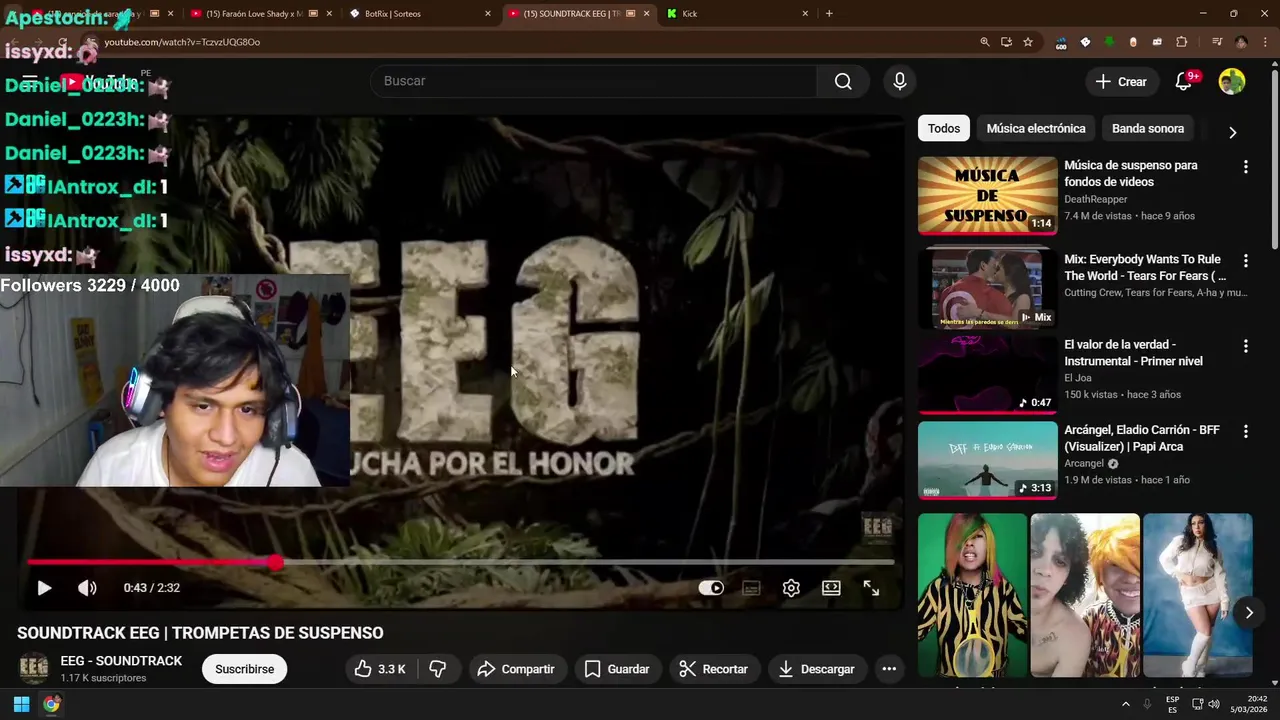Click the zoom magnifier in address bar
This screenshot has width=1280, height=720.
coord(985,42)
